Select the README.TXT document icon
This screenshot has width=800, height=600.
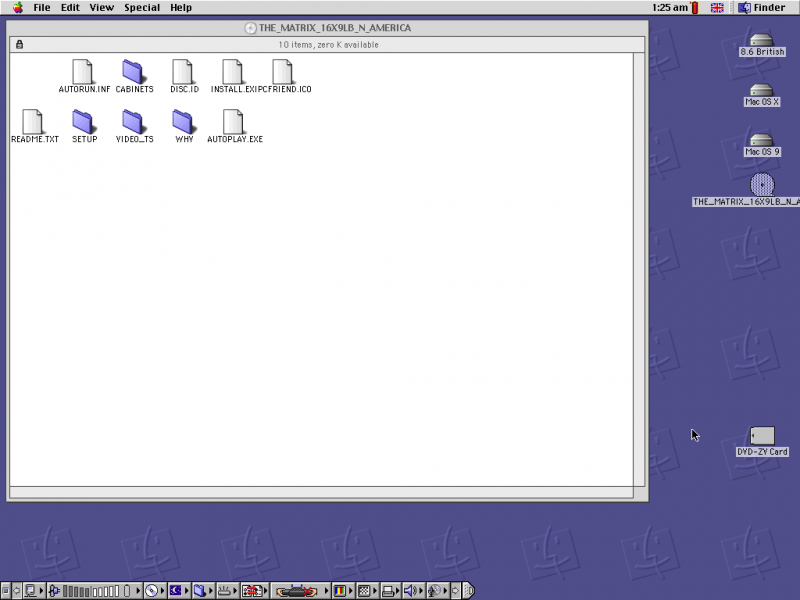click(x=33, y=121)
